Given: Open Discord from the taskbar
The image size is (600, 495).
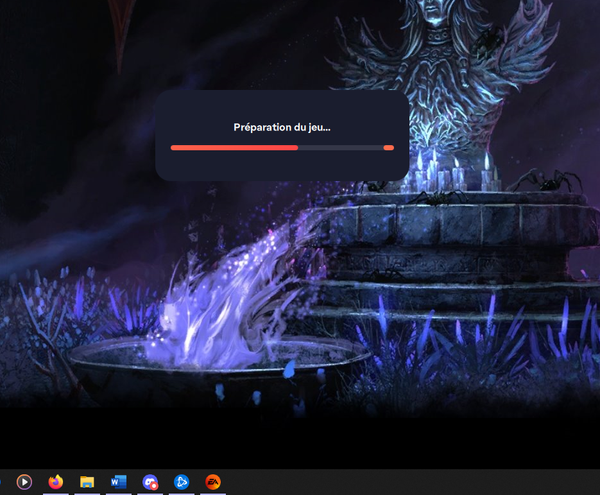Looking at the screenshot, I should (x=150, y=482).
